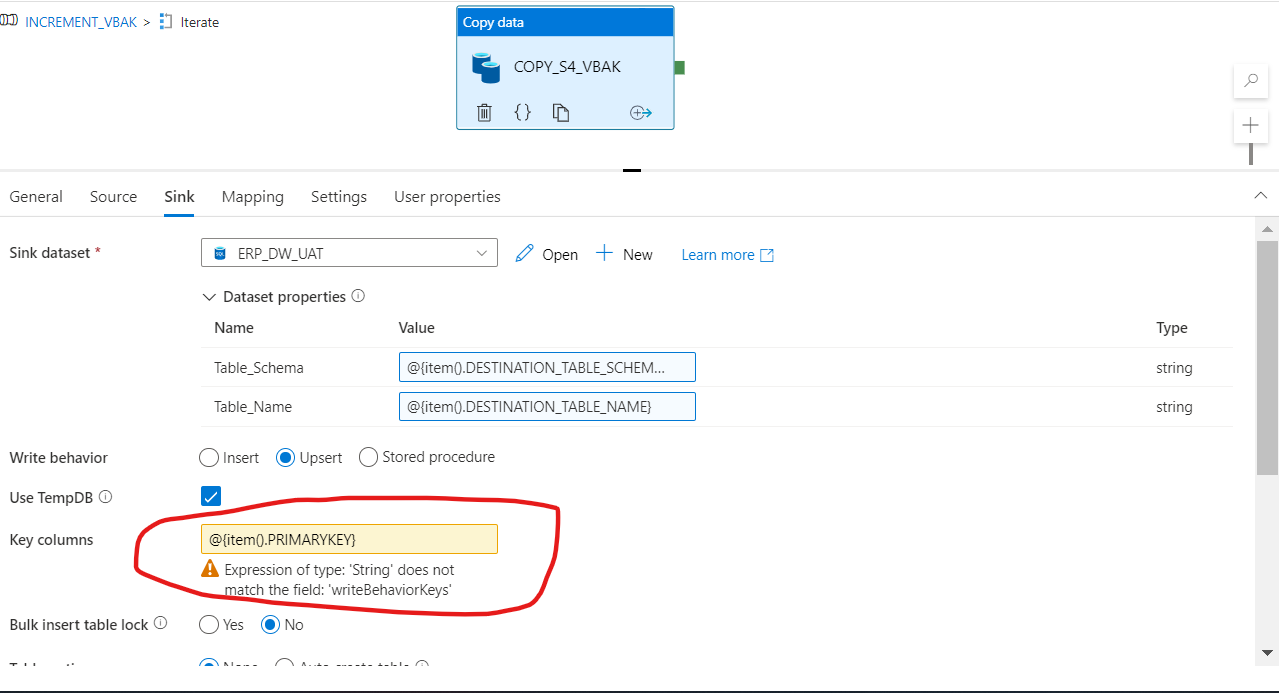
Task: Click the vertical scrollbar thumb
Action: pos(1267,357)
